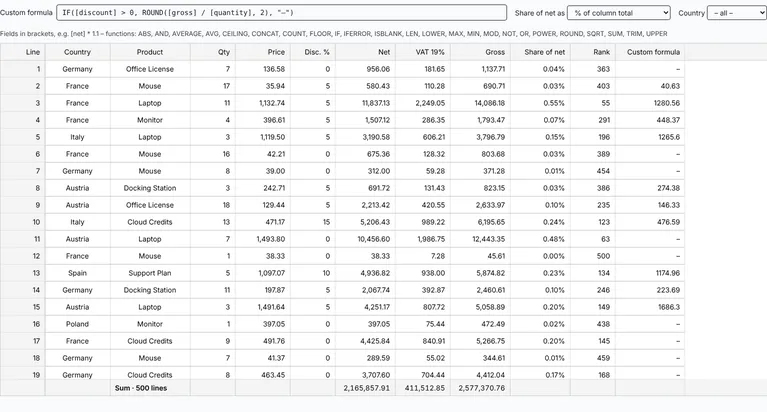767x412 pixels.
Task: Select the custom formula value 274.38
Action: coord(650,188)
